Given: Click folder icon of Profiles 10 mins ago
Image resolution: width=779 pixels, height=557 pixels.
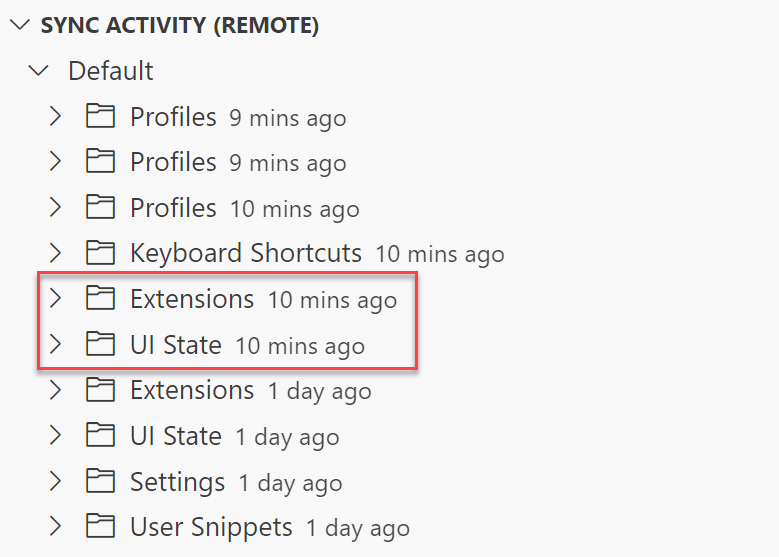Looking at the screenshot, I should [100, 207].
